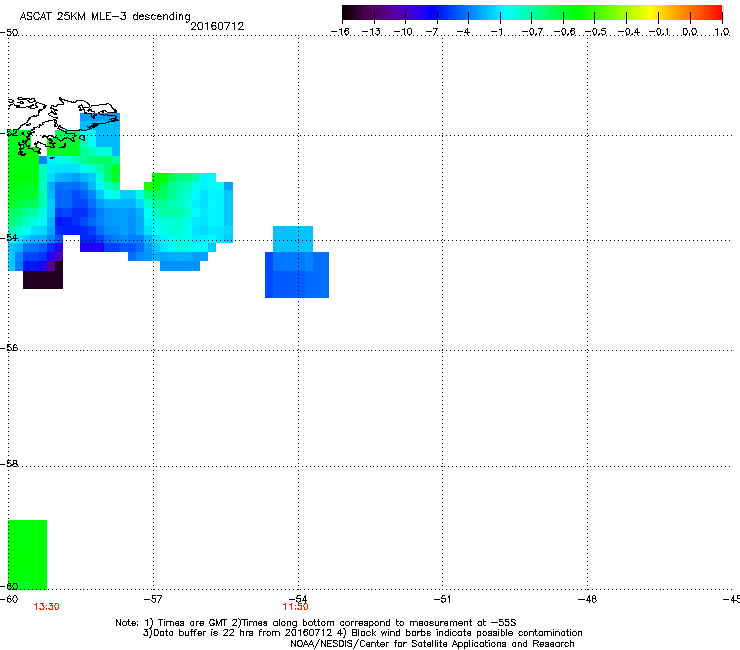This screenshot has height=650, width=740.
Task: Click the -13 tick label on the color bar
Action: coord(371,32)
